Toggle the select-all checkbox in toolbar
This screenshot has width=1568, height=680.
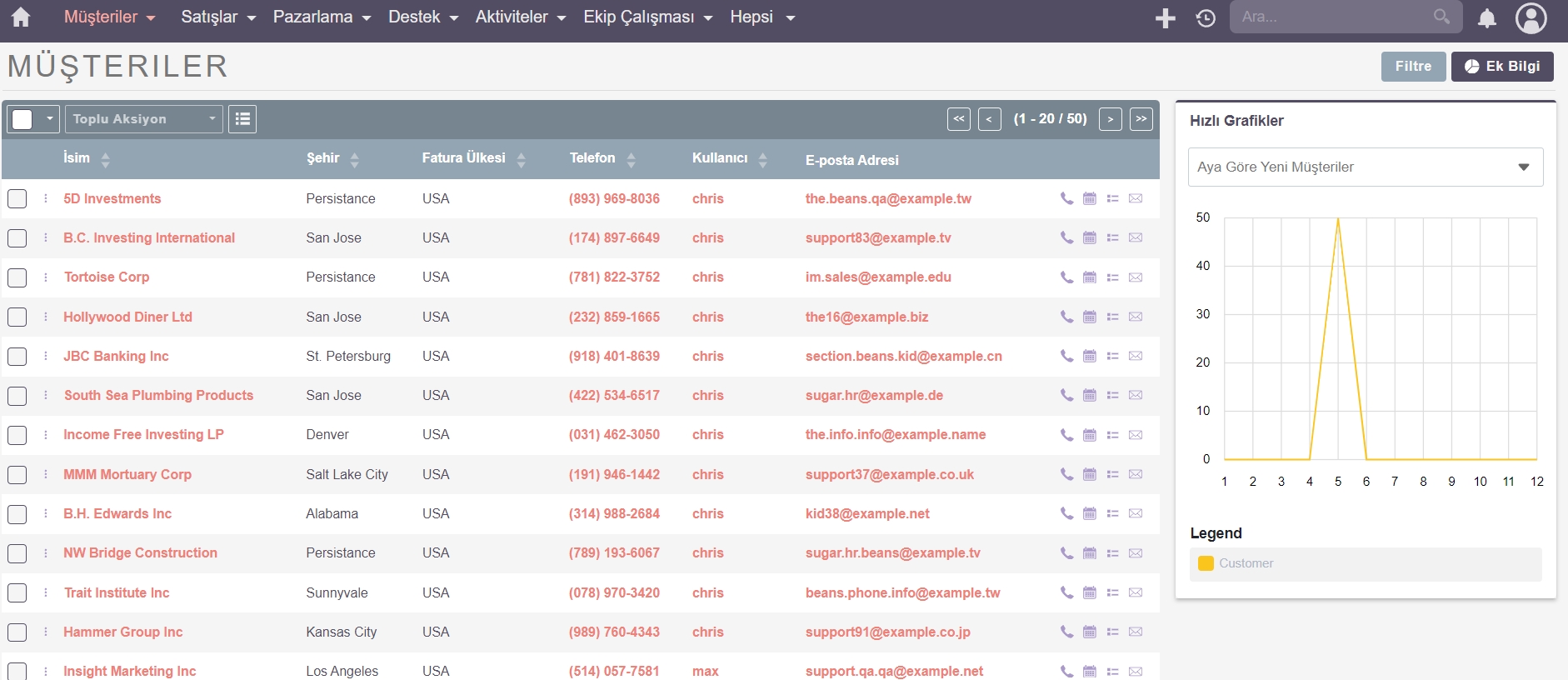(22, 119)
